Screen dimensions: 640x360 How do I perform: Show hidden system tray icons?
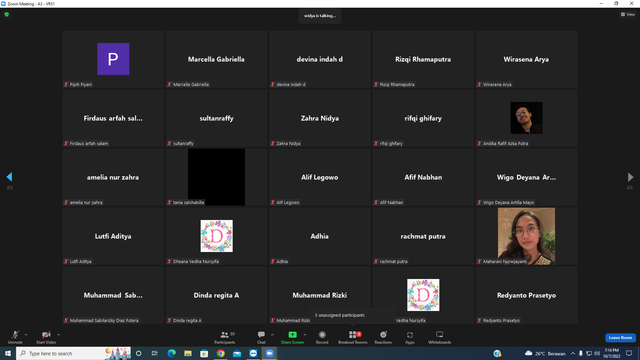pyautogui.click(x=573, y=353)
